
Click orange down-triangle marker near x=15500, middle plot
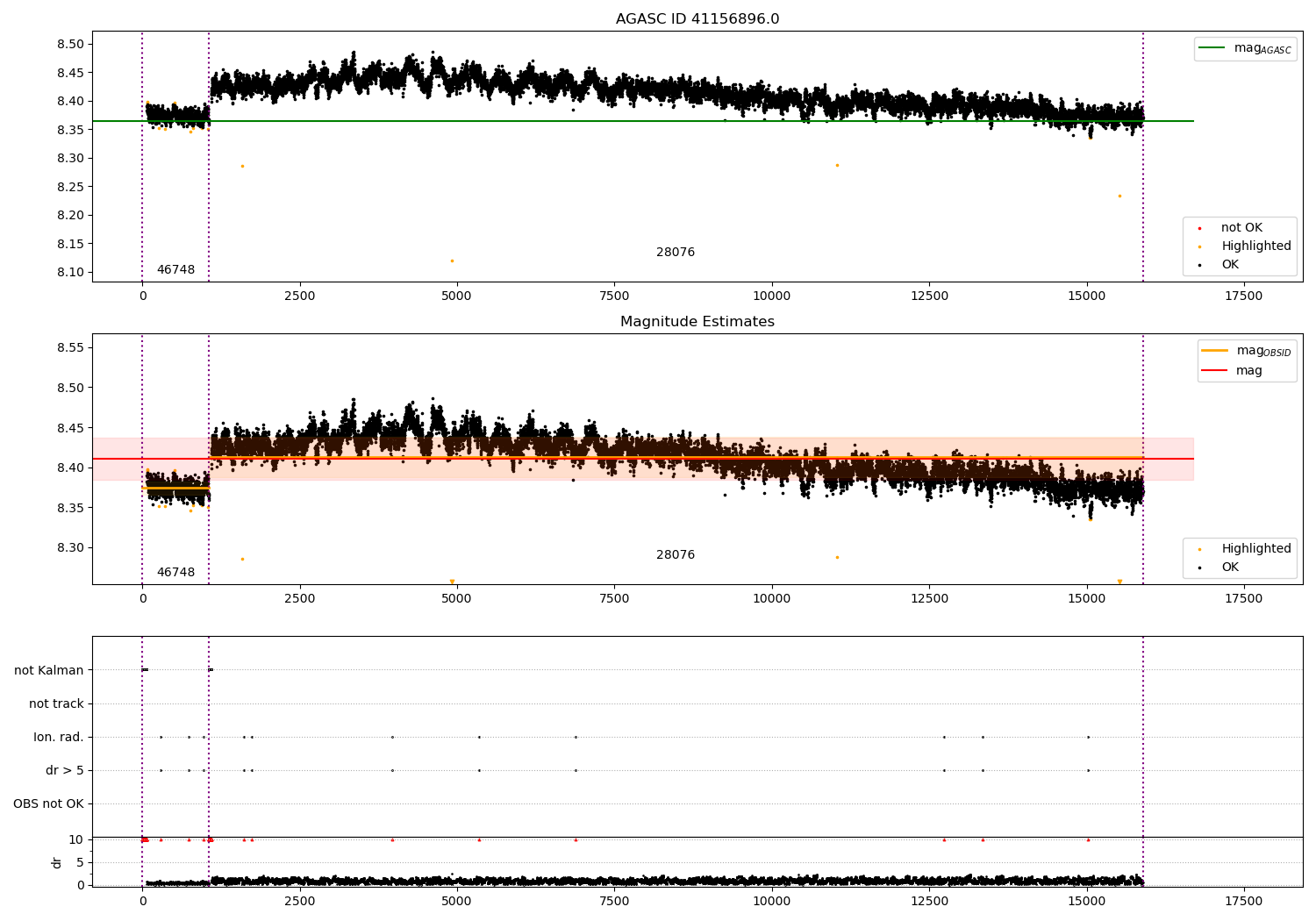(x=1119, y=582)
